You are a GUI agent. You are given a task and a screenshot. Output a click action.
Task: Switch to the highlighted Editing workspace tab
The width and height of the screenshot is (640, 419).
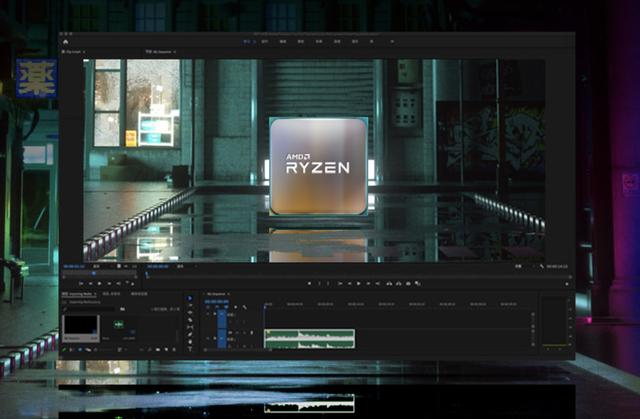tap(248, 41)
